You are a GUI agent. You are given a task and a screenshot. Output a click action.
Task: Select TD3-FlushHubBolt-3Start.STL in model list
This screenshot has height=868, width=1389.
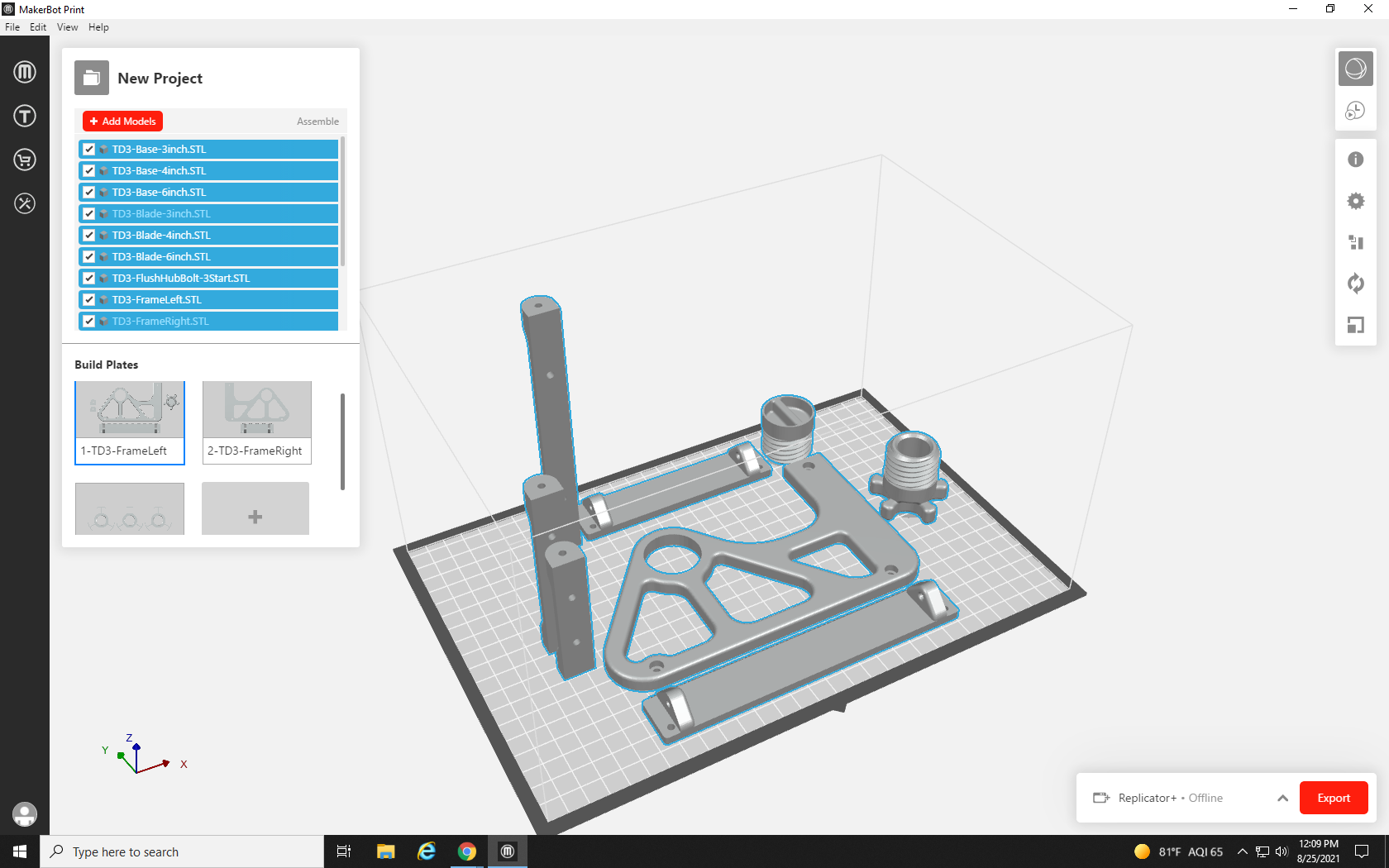[x=208, y=279]
